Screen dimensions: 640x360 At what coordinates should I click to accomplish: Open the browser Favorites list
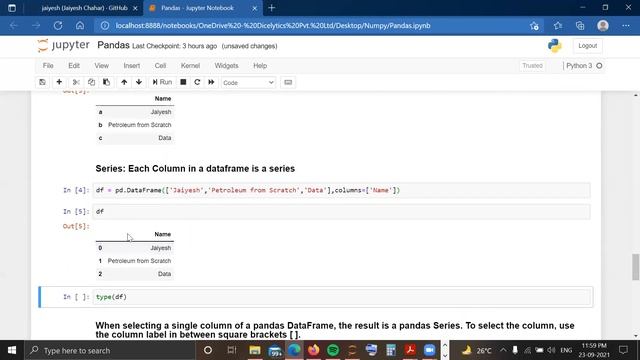pos(558,26)
